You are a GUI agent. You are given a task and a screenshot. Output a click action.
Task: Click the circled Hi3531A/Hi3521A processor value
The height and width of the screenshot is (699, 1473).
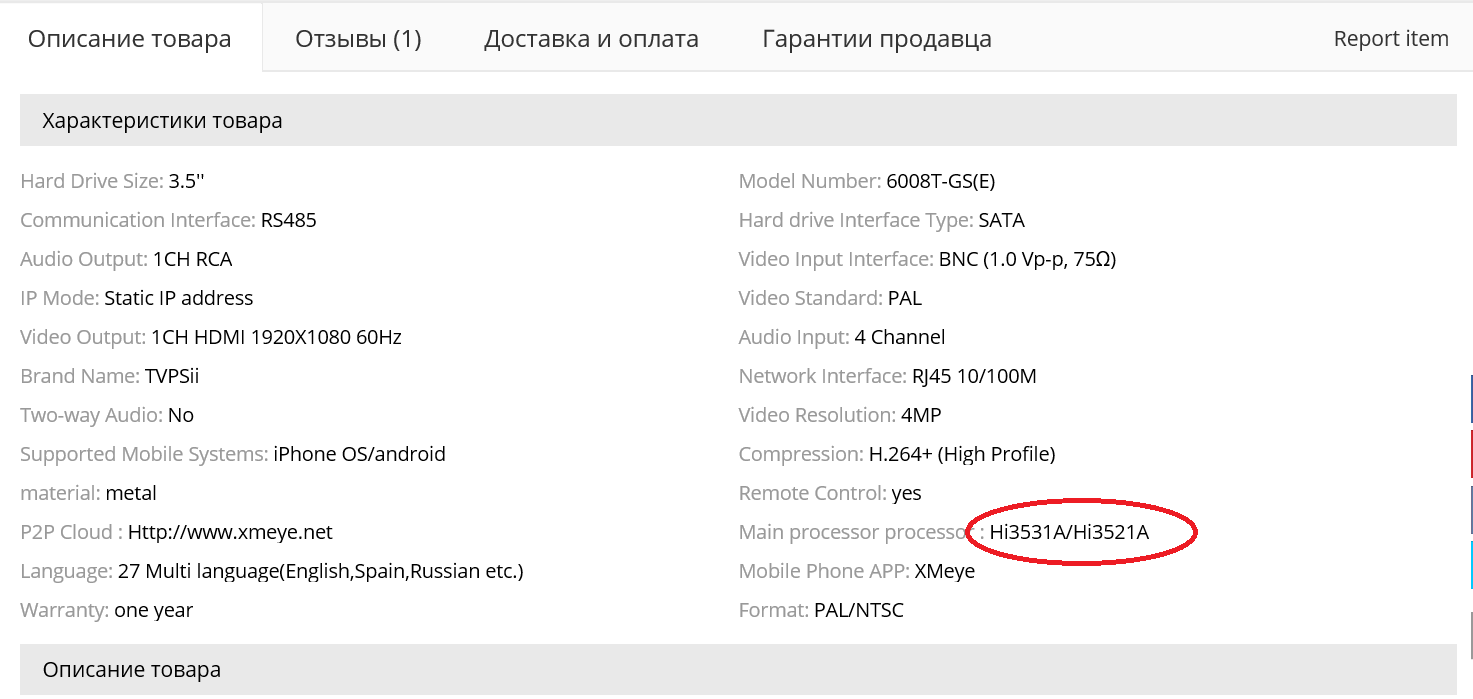pos(1069,532)
